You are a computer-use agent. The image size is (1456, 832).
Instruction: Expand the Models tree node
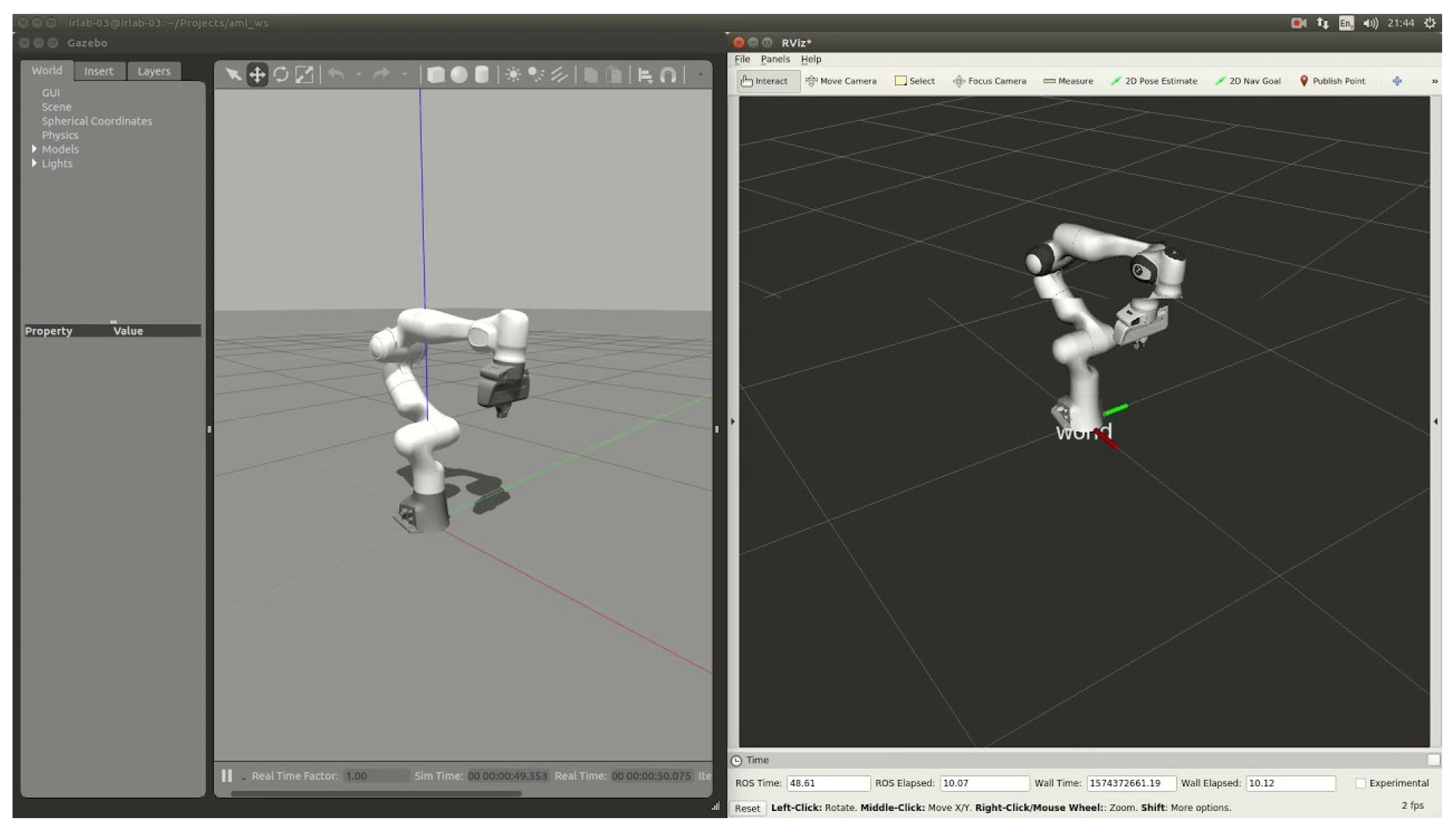tap(34, 149)
